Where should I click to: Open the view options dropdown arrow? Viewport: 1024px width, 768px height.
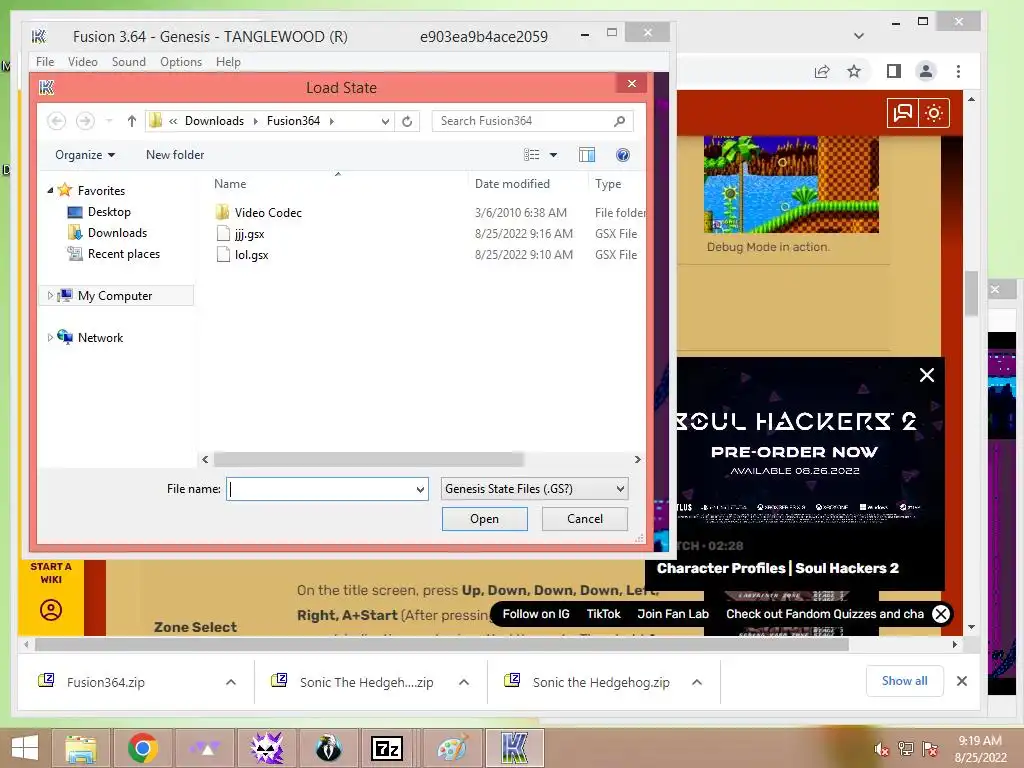[x=554, y=155]
